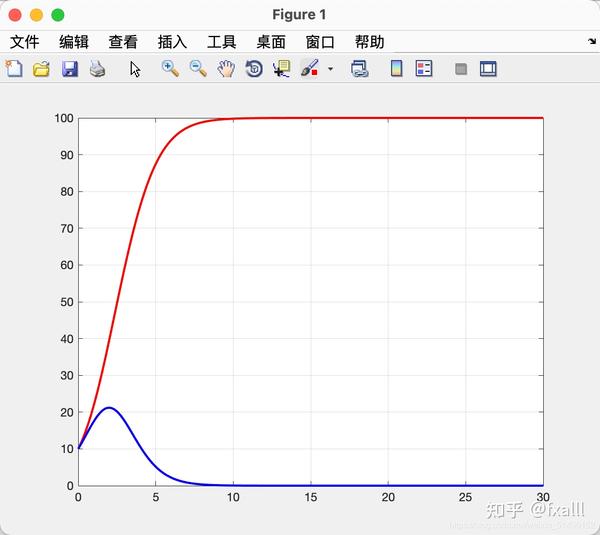Open the 帮助 menu
Screen dimensions: 600x535
pos(370,42)
